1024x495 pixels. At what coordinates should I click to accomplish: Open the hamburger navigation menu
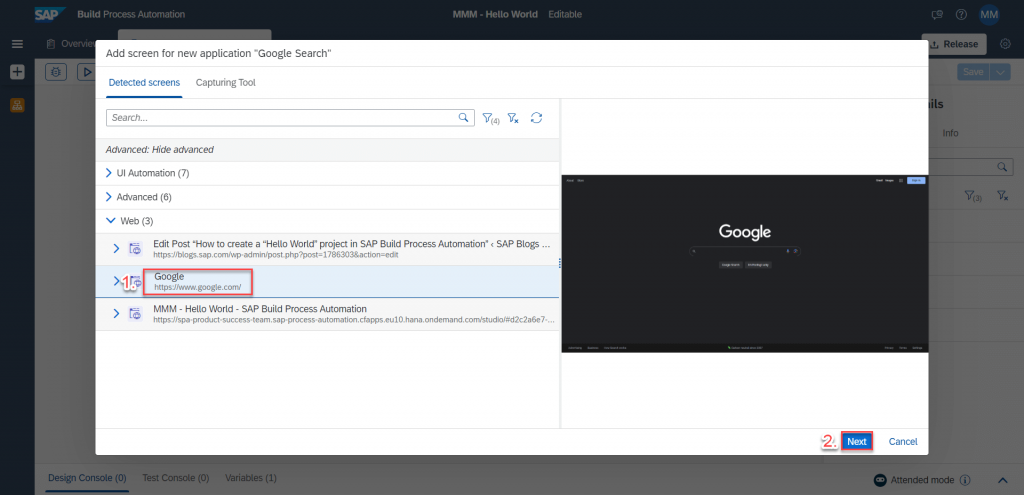coord(17,44)
